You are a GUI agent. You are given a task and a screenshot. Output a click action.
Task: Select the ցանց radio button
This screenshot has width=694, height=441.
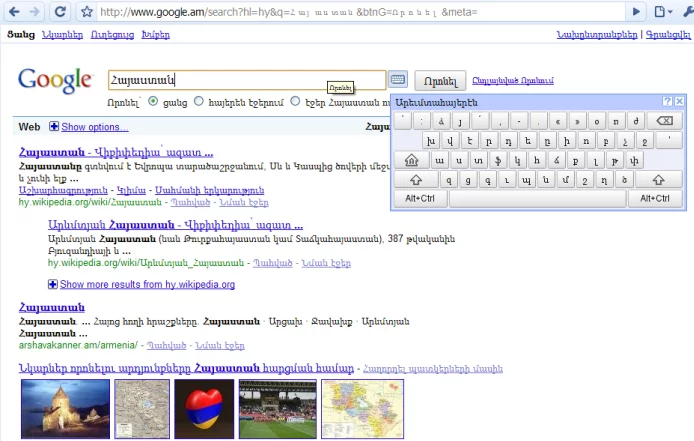click(x=153, y=101)
